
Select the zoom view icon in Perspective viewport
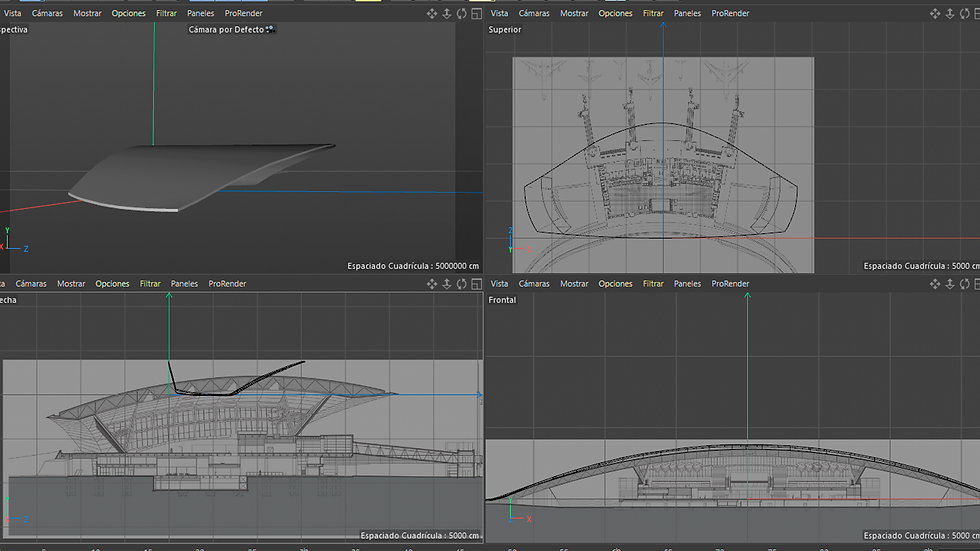[x=447, y=14]
